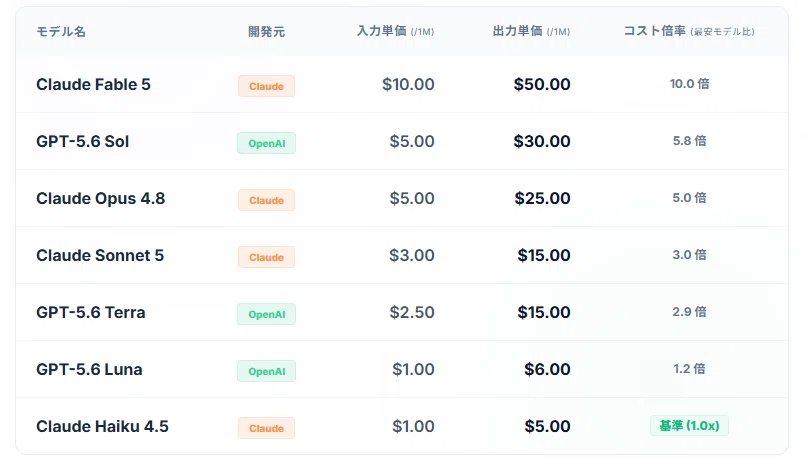Click the Claude badge for Claude Fable 5
Image resolution: width=806 pixels, height=458 pixels.
click(266, 86)
